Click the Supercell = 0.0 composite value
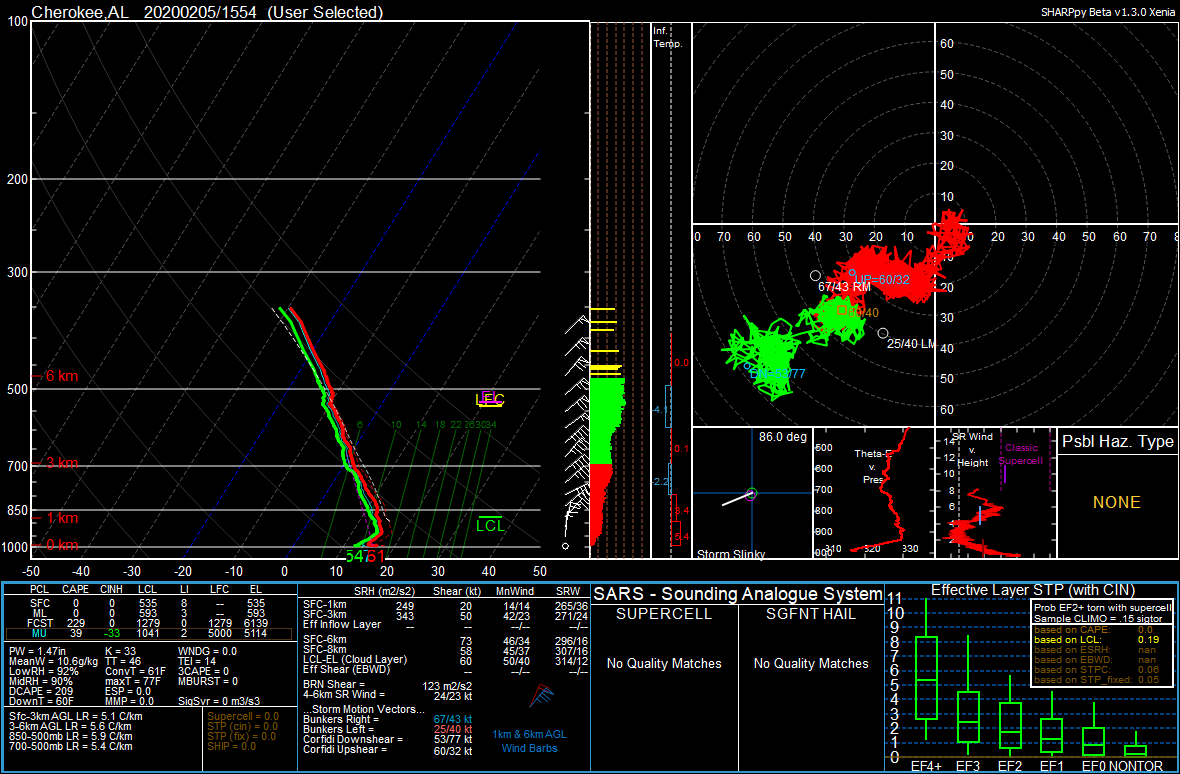Image resolution: width=1180 pixels, height=774 pixels. point(242,716)
